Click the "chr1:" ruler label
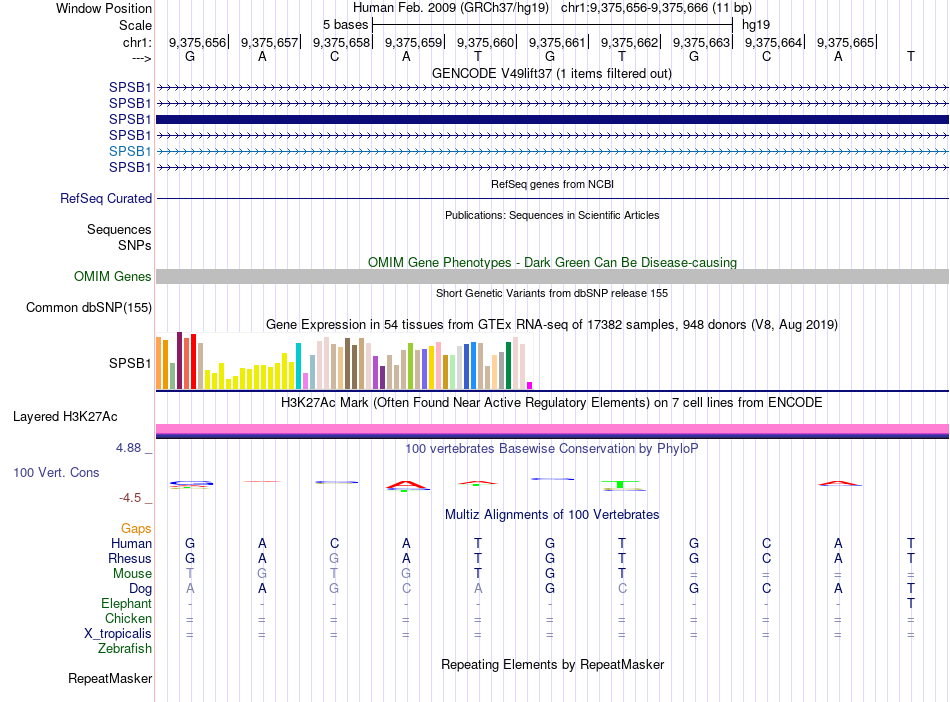 pos(137,42)
